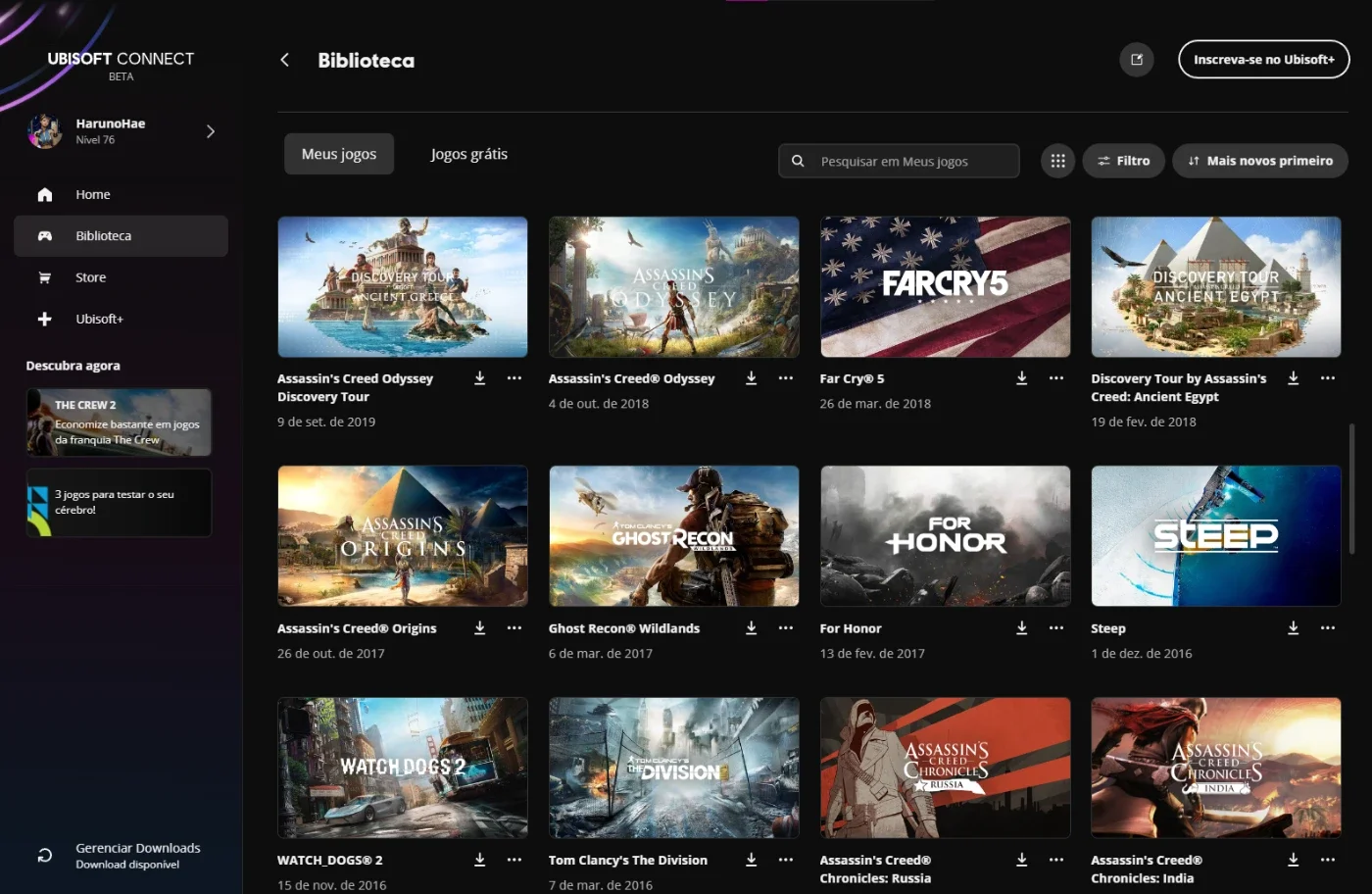Click the Tom Clancy's The Division title
Screen dimensions: 1372x894
pyautogui.click(x=628, y=860)
